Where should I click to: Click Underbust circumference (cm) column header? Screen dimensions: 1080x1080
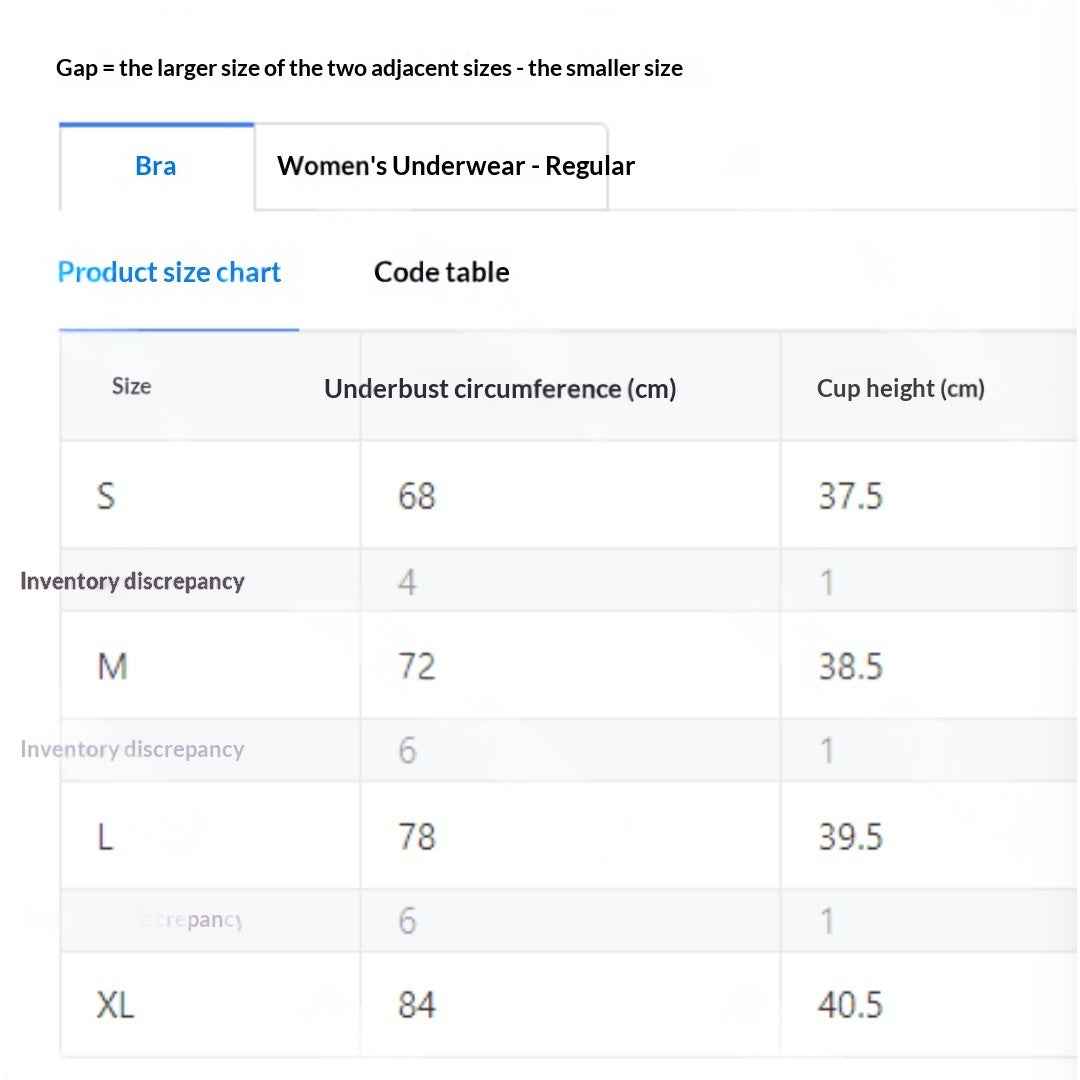[500, 389]
